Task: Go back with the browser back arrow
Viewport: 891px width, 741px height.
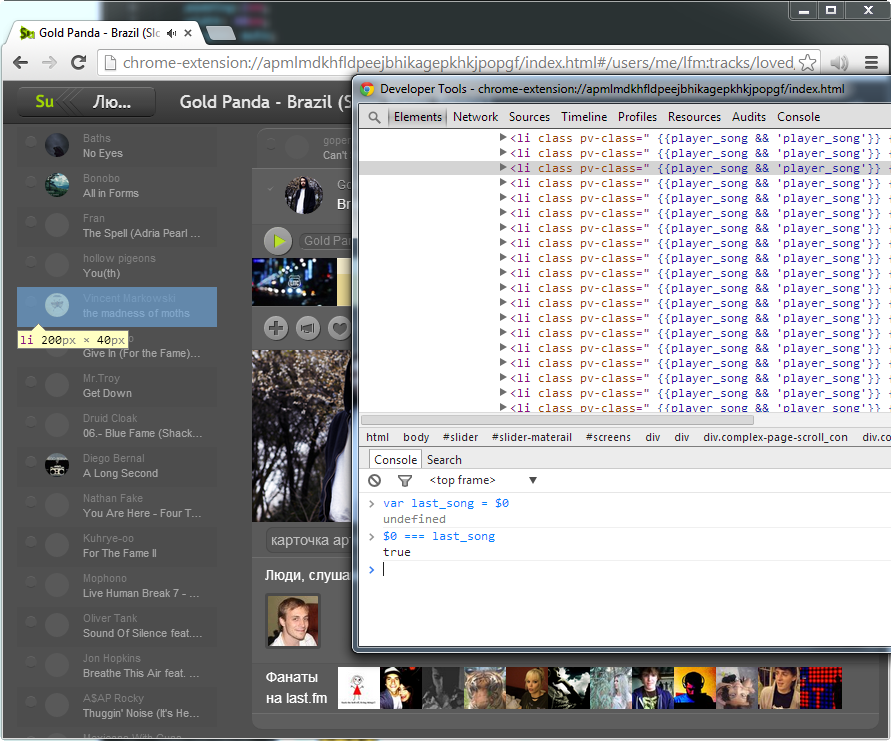Action: pyautogui.click(x=20, y=63)
